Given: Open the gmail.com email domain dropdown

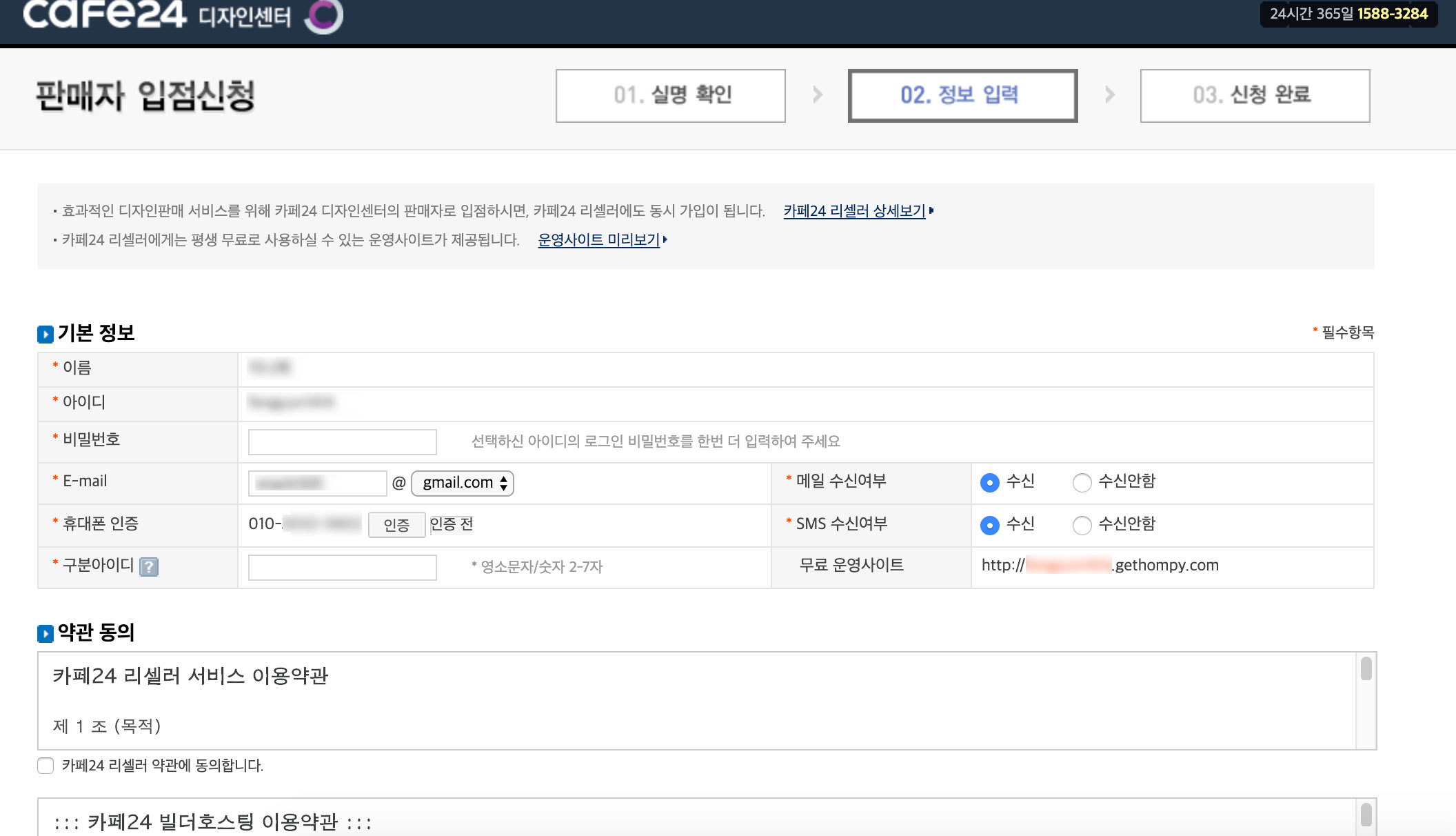Looking at the screenshot, I should pos(463,483).
